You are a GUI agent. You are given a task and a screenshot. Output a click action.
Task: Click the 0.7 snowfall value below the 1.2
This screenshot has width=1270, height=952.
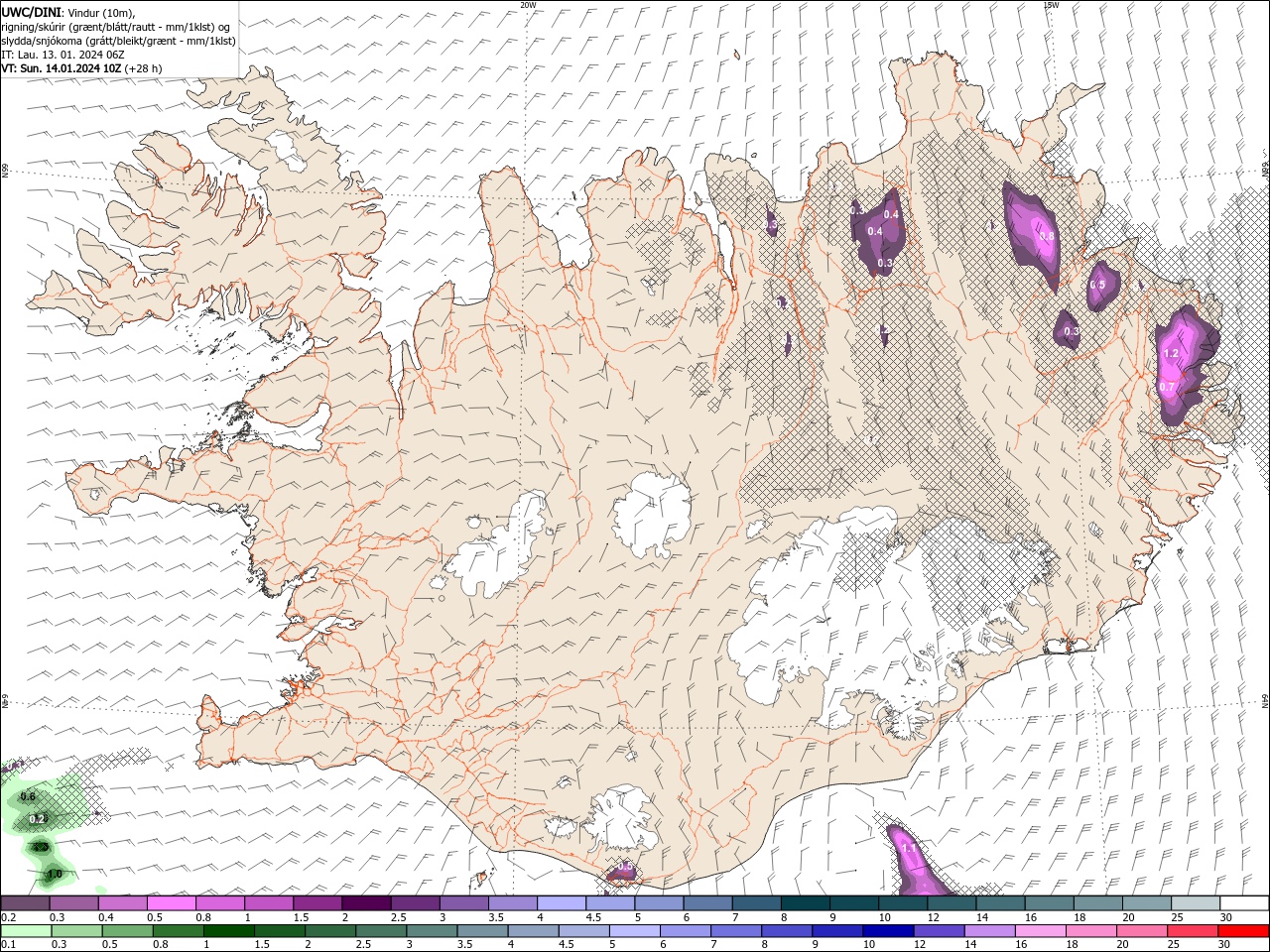[x=1167, y=387]
